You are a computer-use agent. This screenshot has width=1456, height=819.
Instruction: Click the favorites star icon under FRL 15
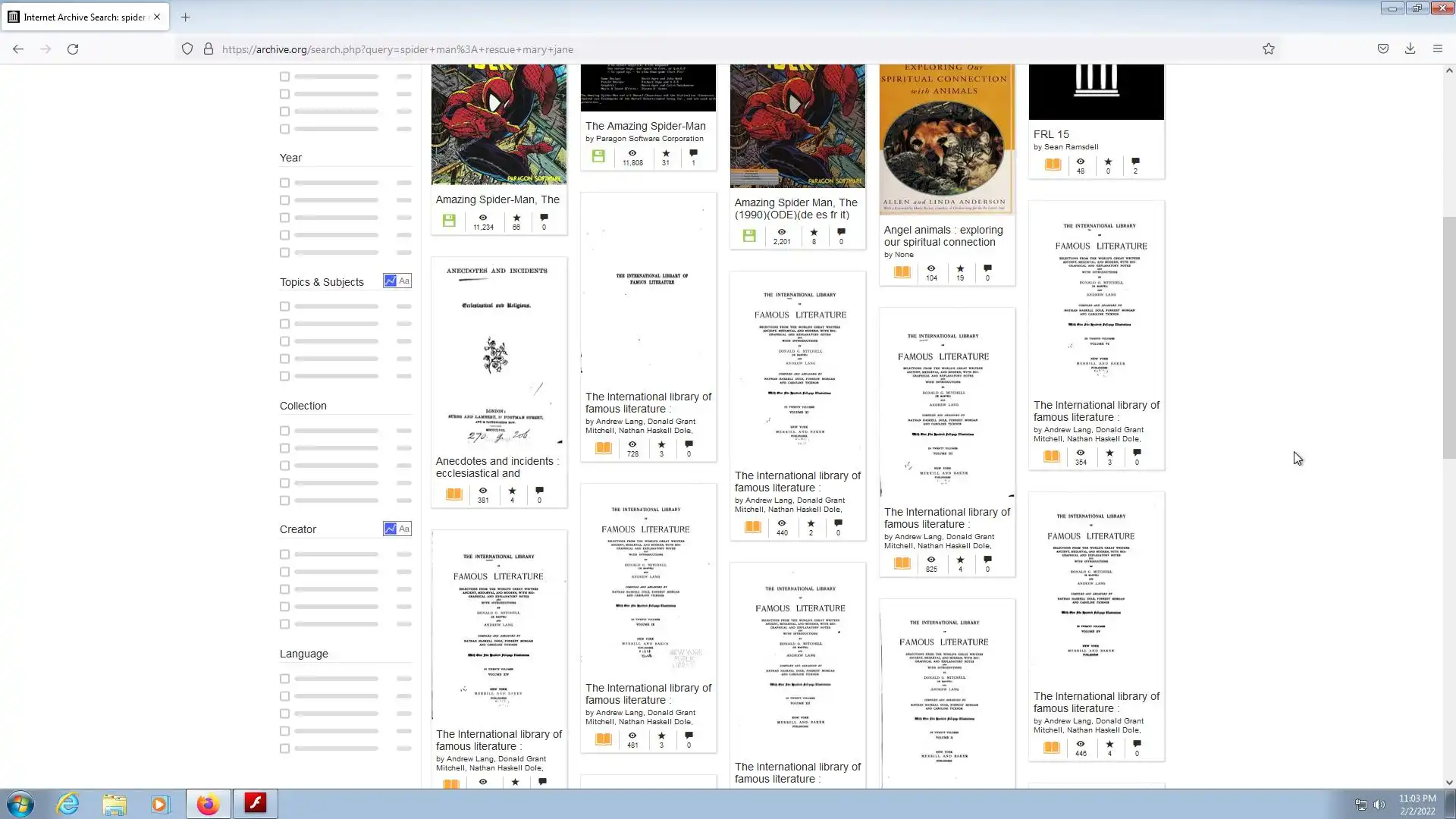click(1108, 162)
